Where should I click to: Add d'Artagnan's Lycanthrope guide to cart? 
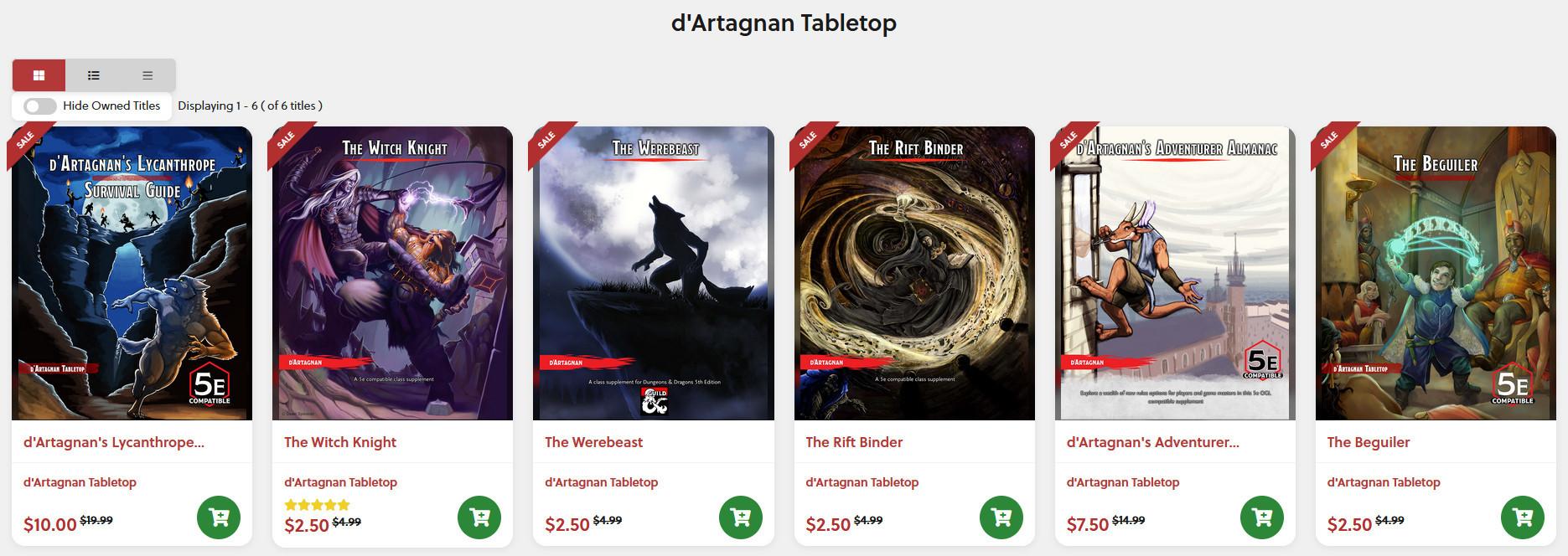coord(219,517)
